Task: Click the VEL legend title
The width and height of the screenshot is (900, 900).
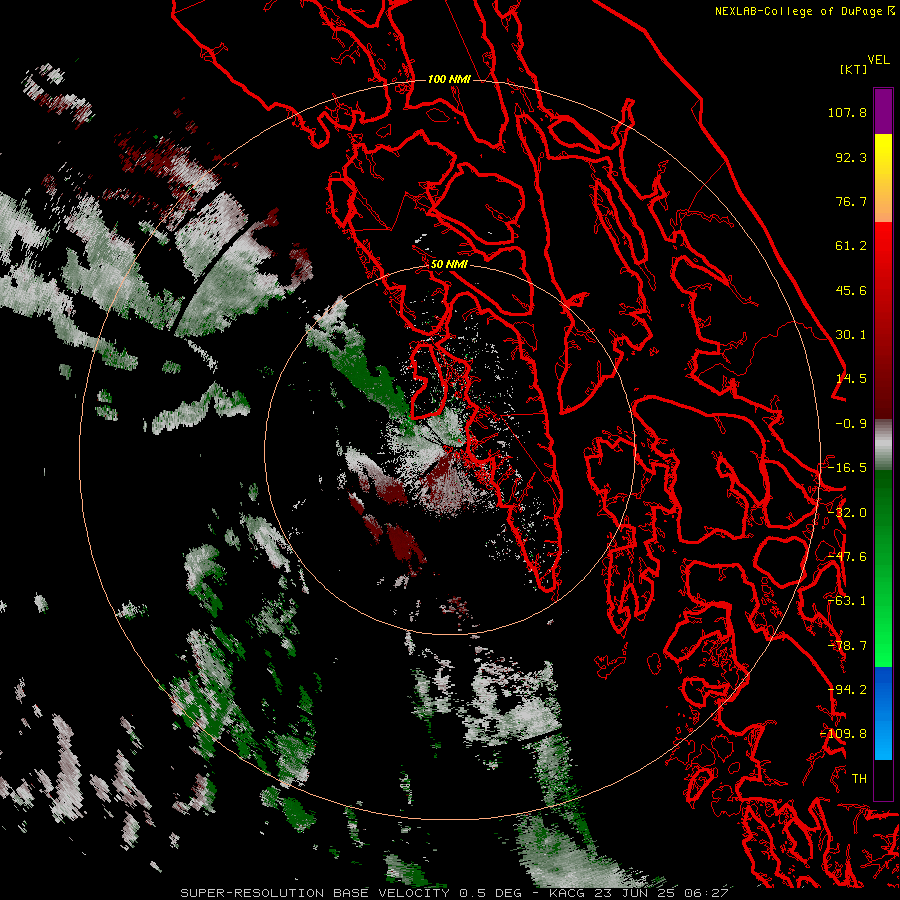Action: tap(878, 60)
